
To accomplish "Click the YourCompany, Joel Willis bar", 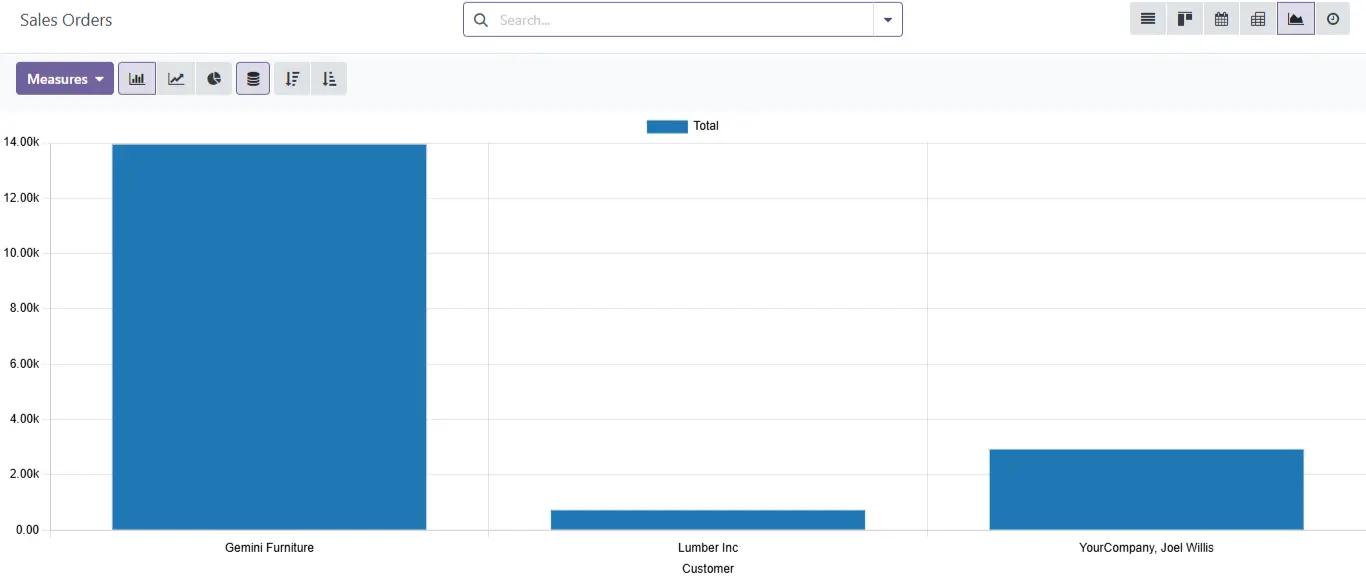I will click(x=1146, y=489).
